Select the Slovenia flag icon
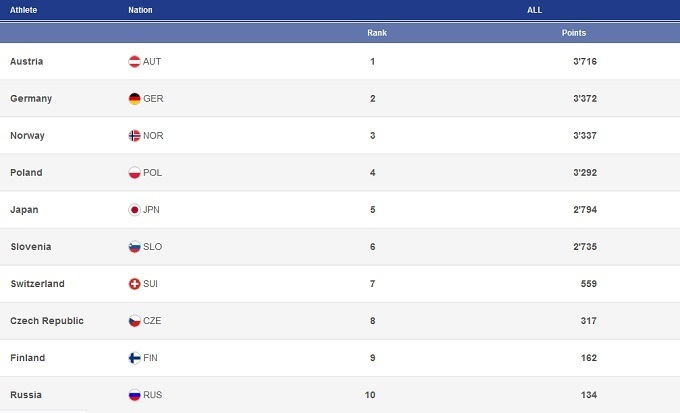Image resolution: width=680 pixels, height=413 pixels. pyautogui.click(x=134, y=247)
